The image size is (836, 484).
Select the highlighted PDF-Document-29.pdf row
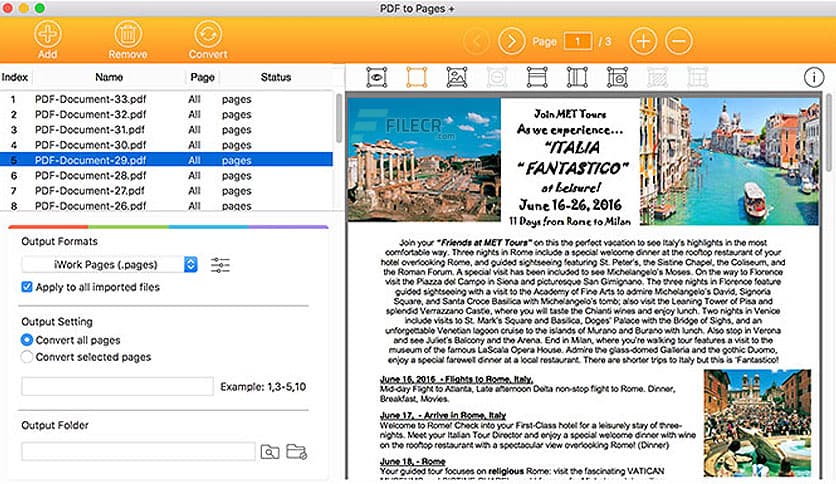pos(166,160)
